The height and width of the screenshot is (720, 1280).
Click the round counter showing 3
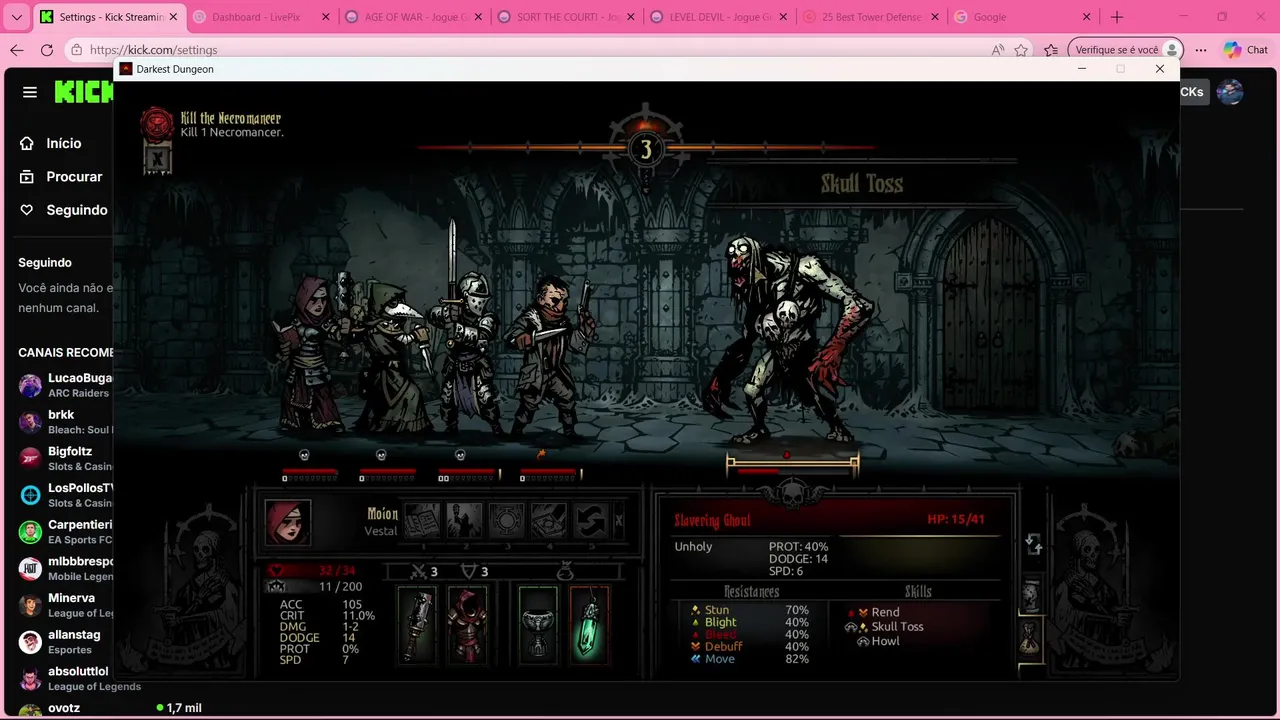click(x=646, y=150)
